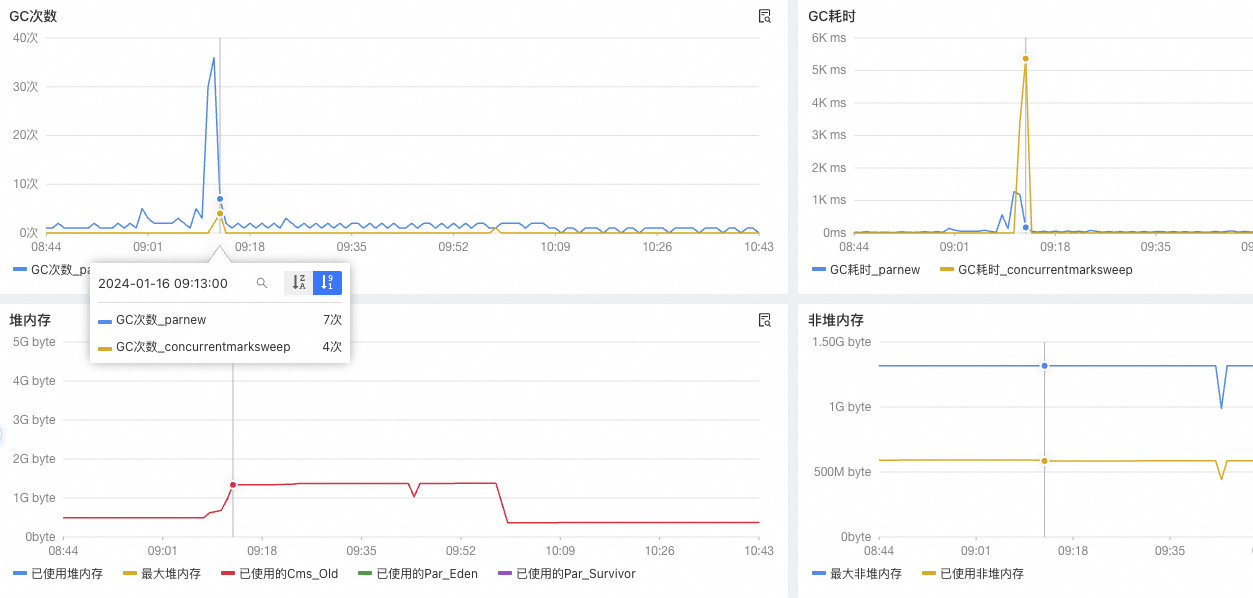Click search icon in the tooltip
Image resolution: width=1253 pixels, height=598 pixels.
(262, 284)
